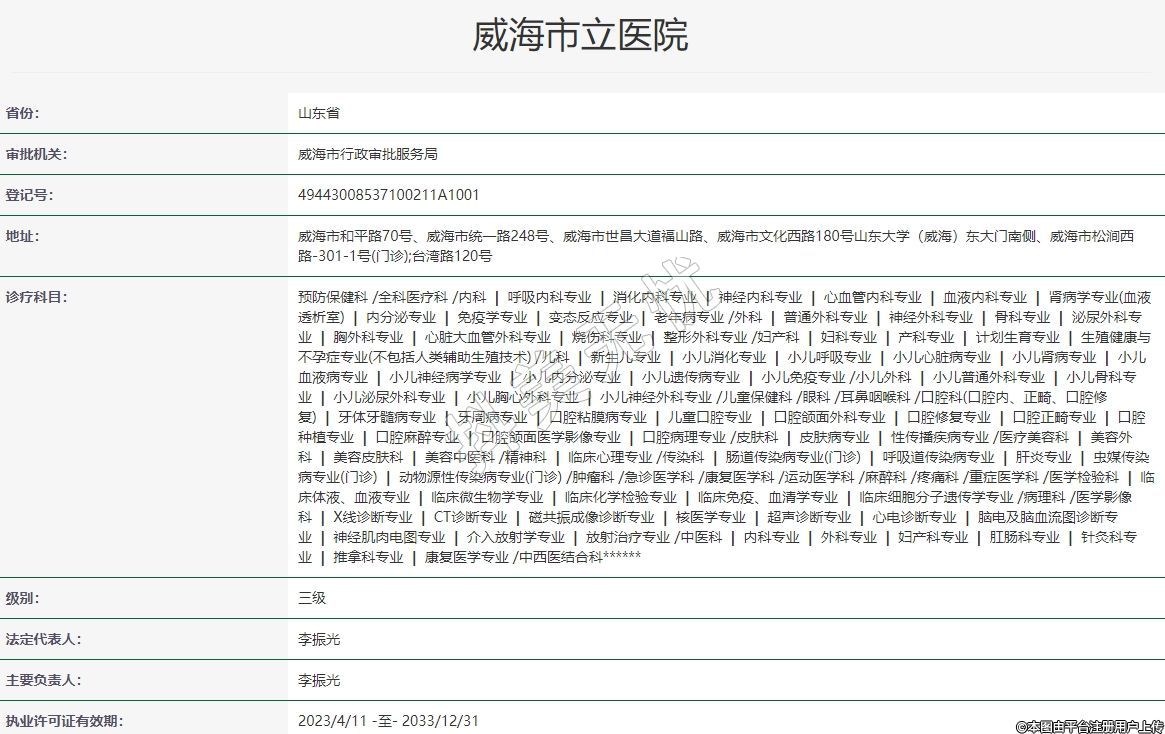The height and width of the screenshot is (734, 1165).
Task: Click the license validity dates 2023/4/11 -至- 2033/12/31
Action: click(x=388, y=721)
